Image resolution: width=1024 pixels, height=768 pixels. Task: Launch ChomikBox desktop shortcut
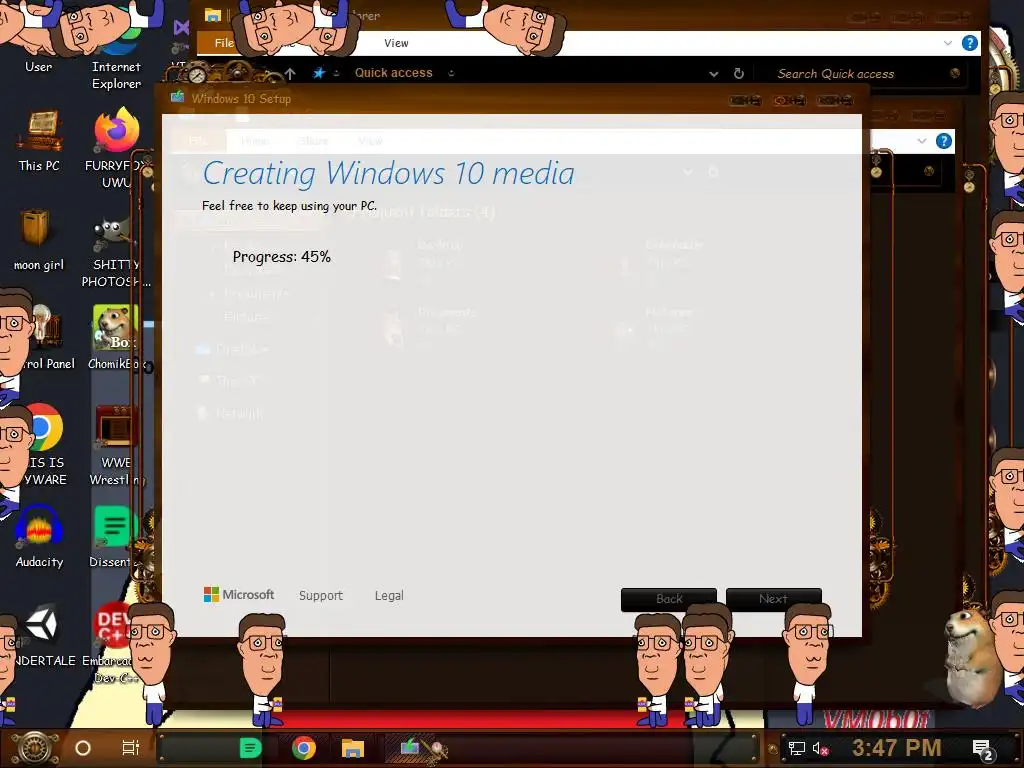click(x=116, y=337)
